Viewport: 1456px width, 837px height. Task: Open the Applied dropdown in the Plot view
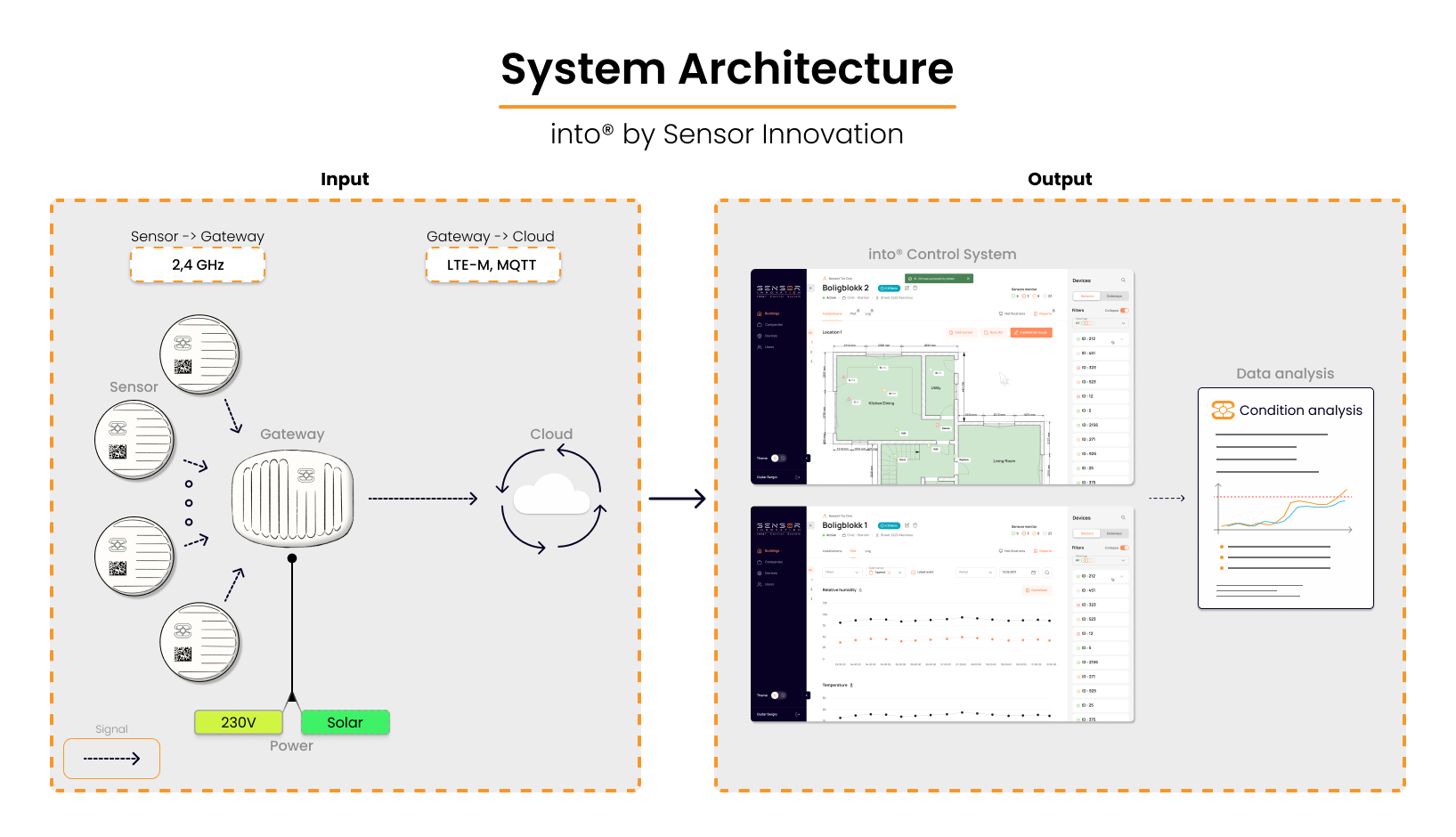point(885,573)
